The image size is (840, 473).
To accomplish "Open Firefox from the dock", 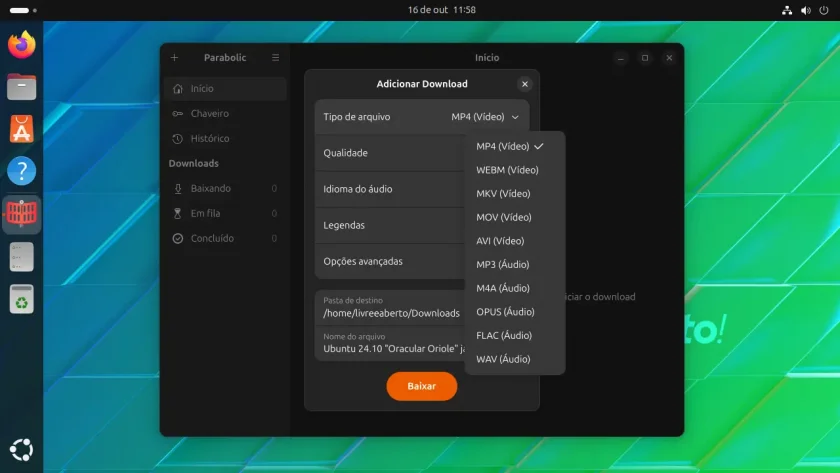I will tap(21, 44).
